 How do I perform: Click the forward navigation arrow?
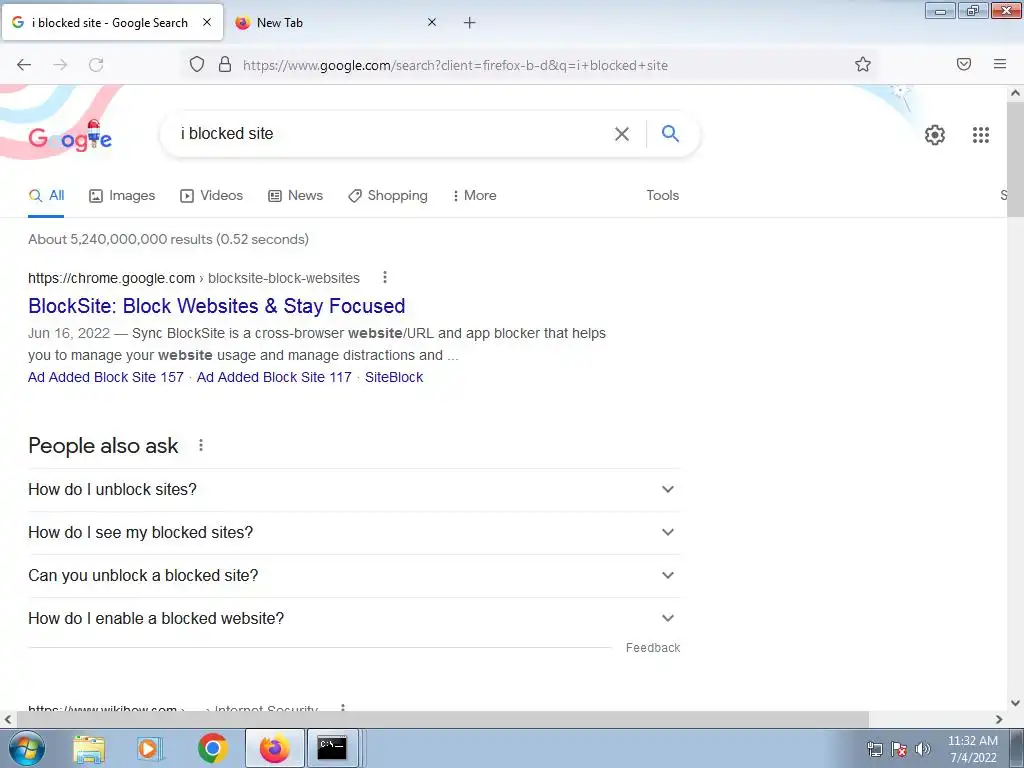60,65
